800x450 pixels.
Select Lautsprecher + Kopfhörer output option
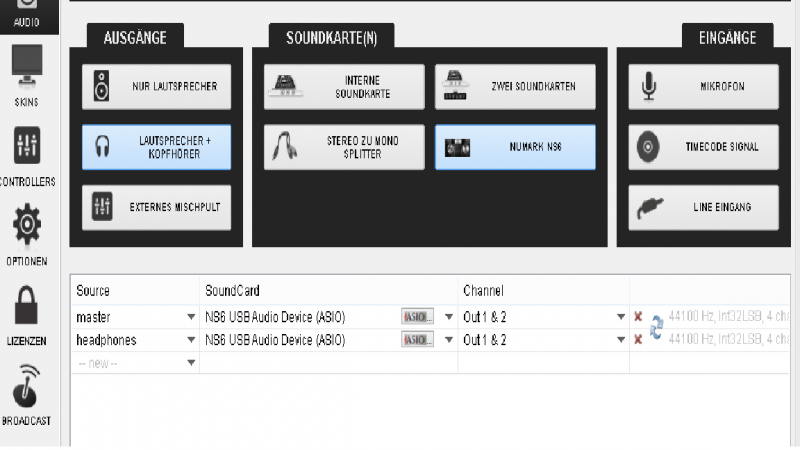point(157,147)
